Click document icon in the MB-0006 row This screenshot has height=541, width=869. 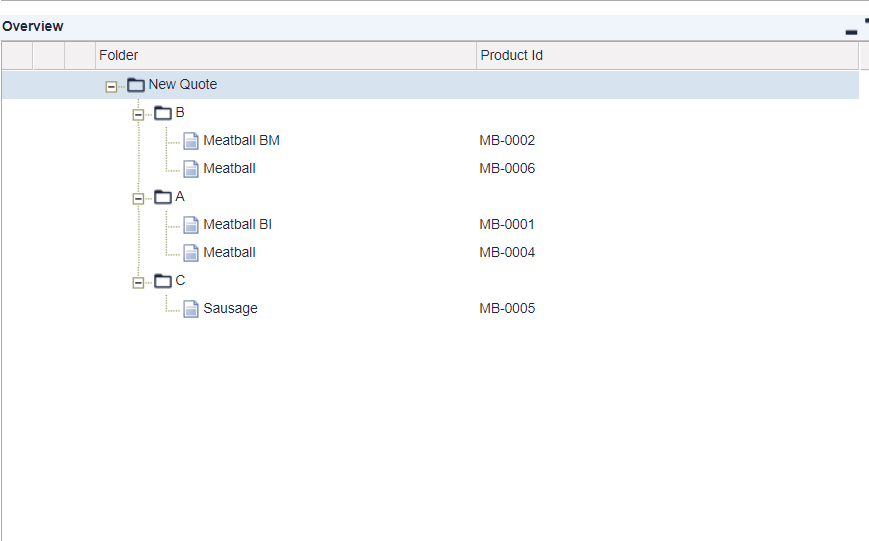pyautogui.click(x=191, y=169)
